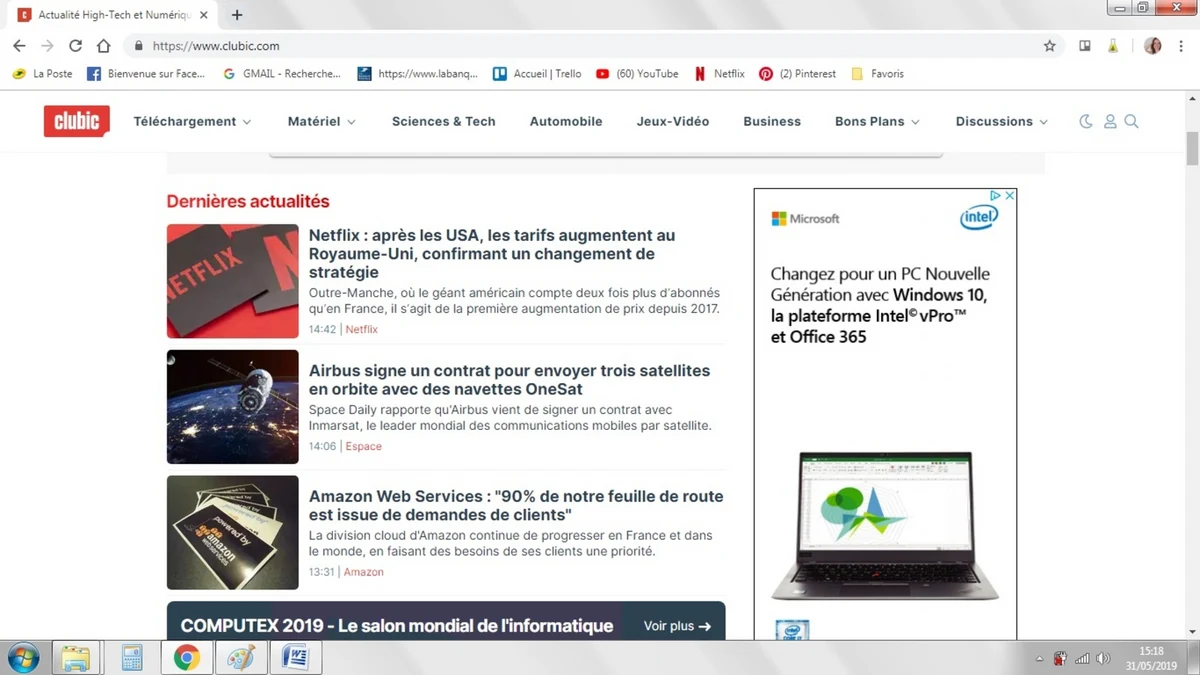Open the Pinterest bookmark

pyautogui.click(x=797, y=73)
